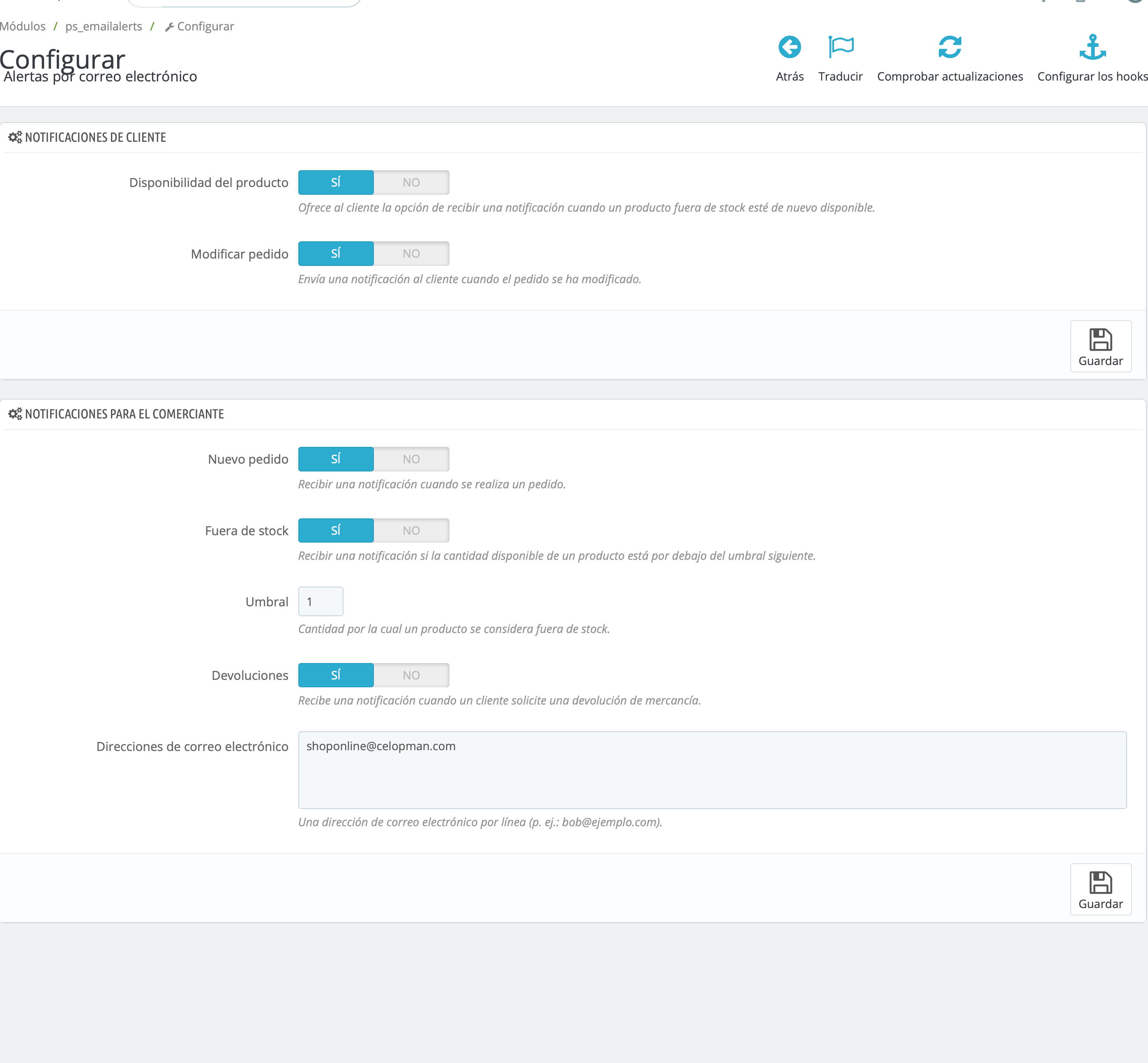Click the Direcciones de correo electrónico label

pyautogui.click(x=192, y=746)
